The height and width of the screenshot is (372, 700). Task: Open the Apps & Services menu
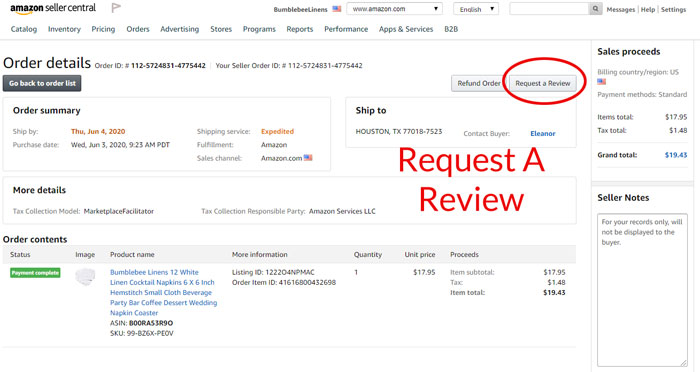tap(406, 29)
